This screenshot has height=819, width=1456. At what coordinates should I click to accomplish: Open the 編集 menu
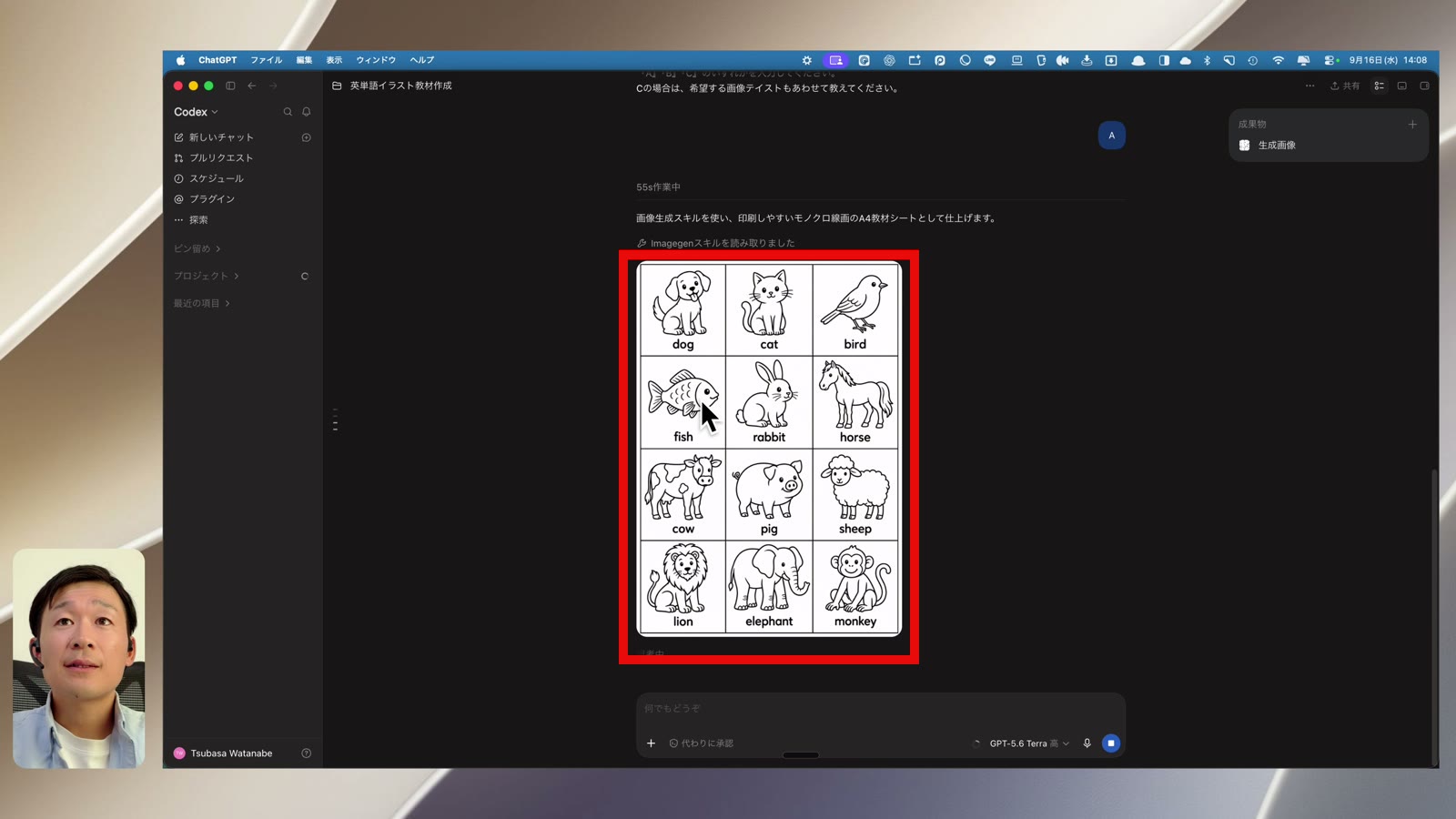[x=304, y=60]
